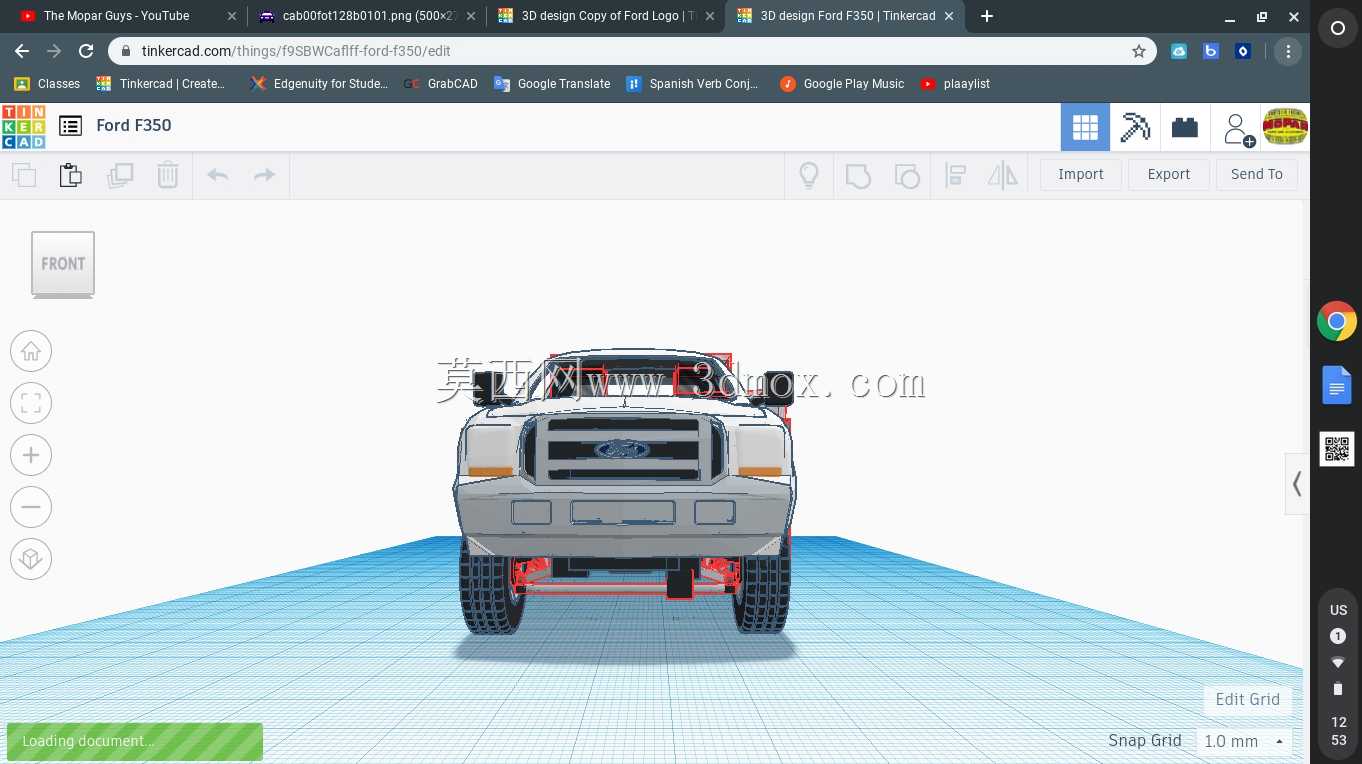Open the plaaylist bookmark
The width and height of the screenshot is (1362, 764).
point(955,84)
